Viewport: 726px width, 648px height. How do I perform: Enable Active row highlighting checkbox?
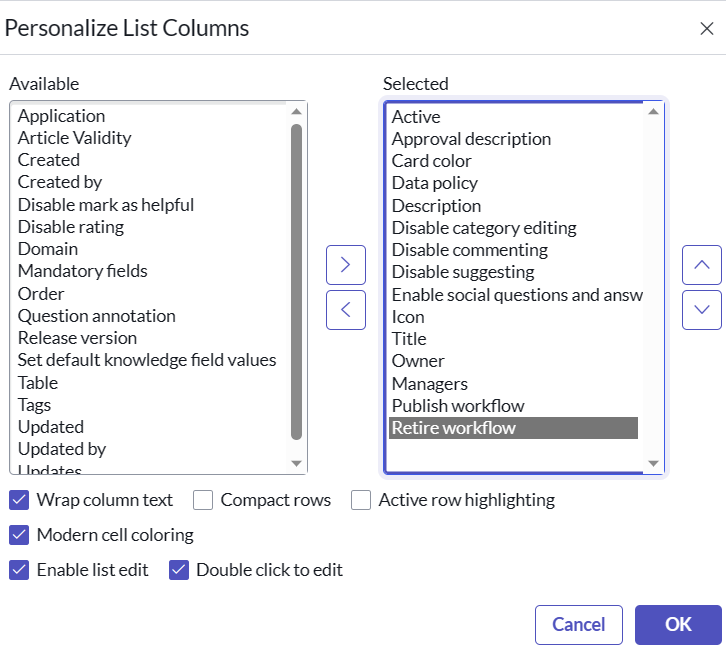361,500
